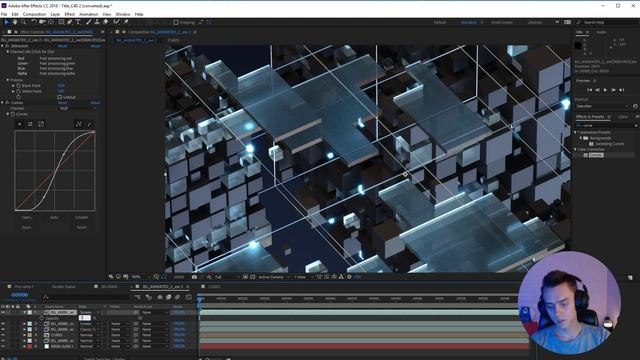Select the Zoom magnifier tool
This screenshot has height=360, width=640.
pyautogui.click(x=23, y=22)
